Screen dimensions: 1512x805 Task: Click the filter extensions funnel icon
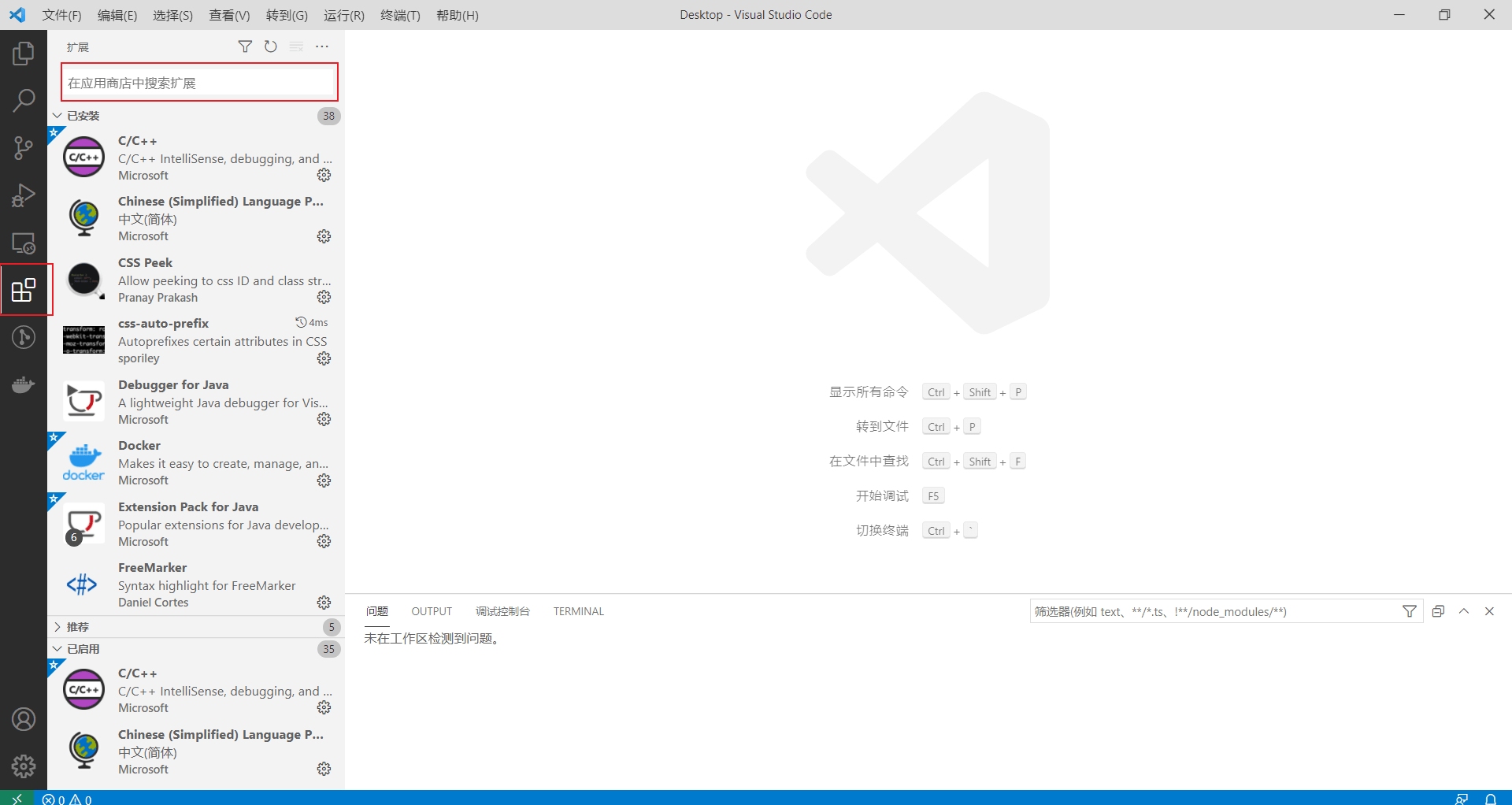tap(246, 46)
